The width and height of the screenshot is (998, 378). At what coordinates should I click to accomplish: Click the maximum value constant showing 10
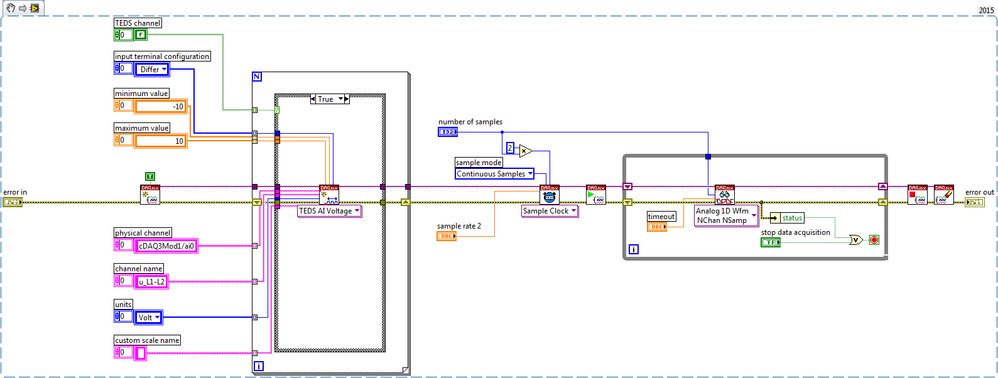click(161, 141)
